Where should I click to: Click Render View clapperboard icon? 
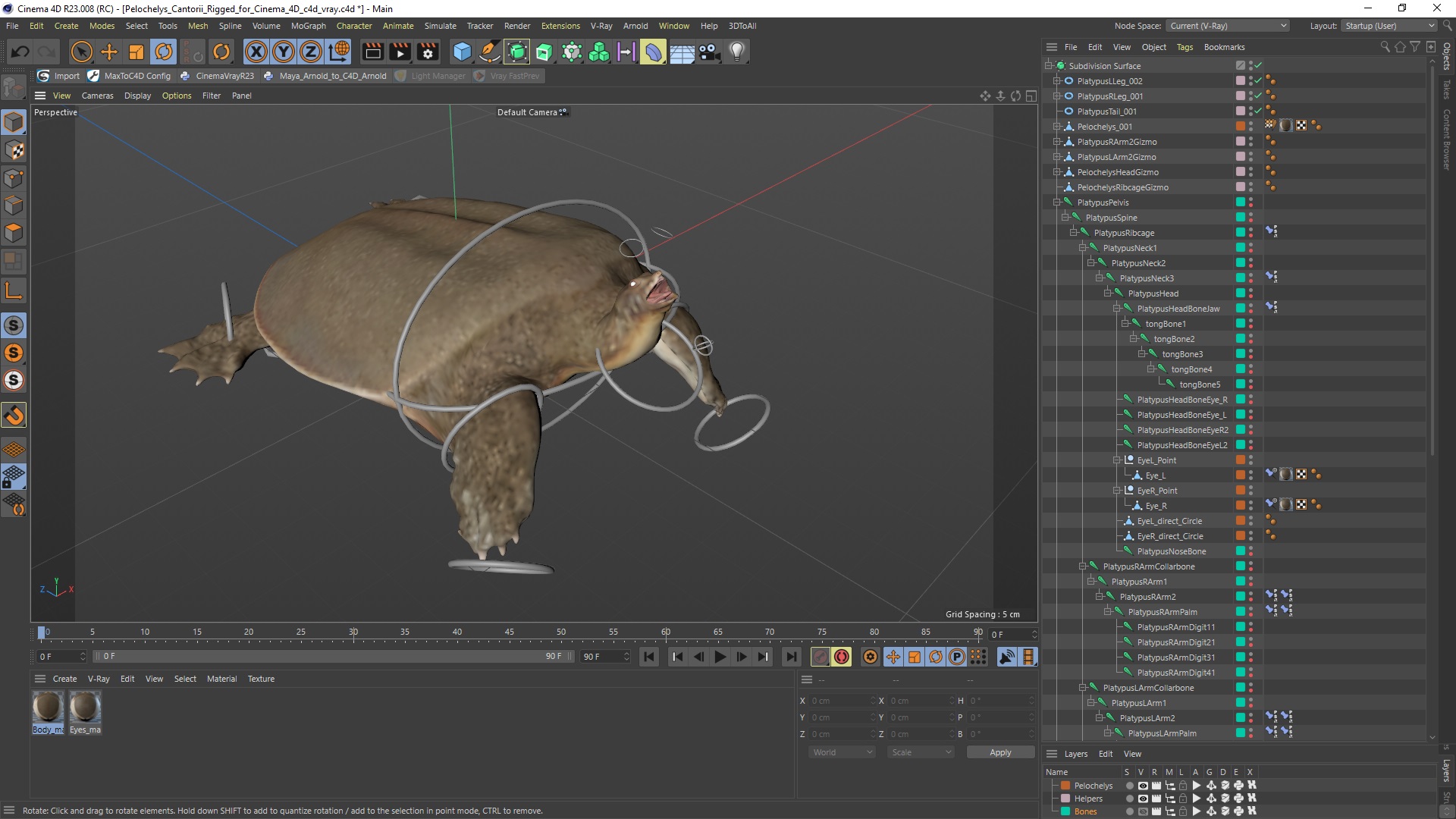click(x=372, y=52)
